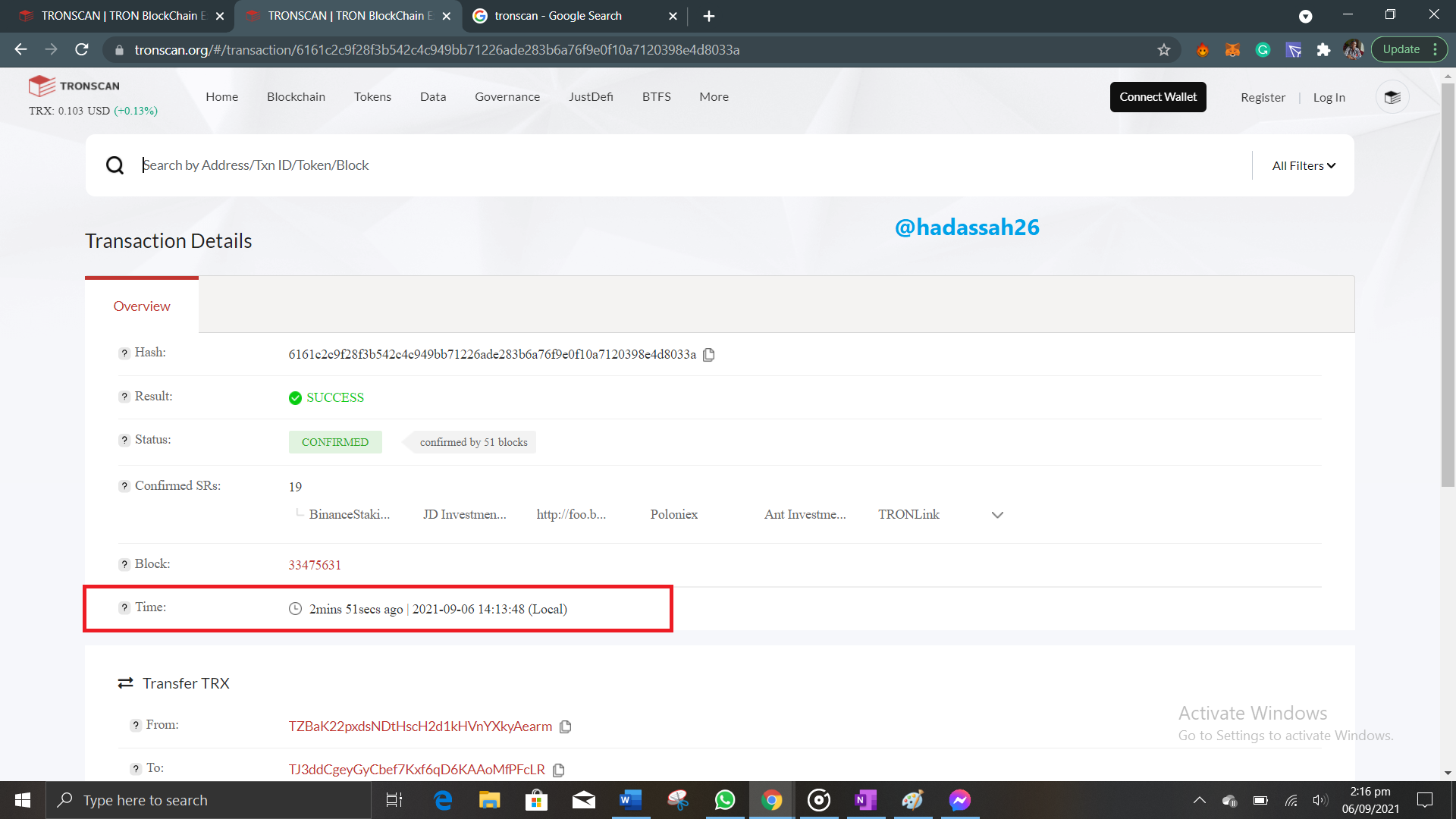The image size is (1456, 819).
Task: Open the Tokens menu
Action: click(372, 97)
